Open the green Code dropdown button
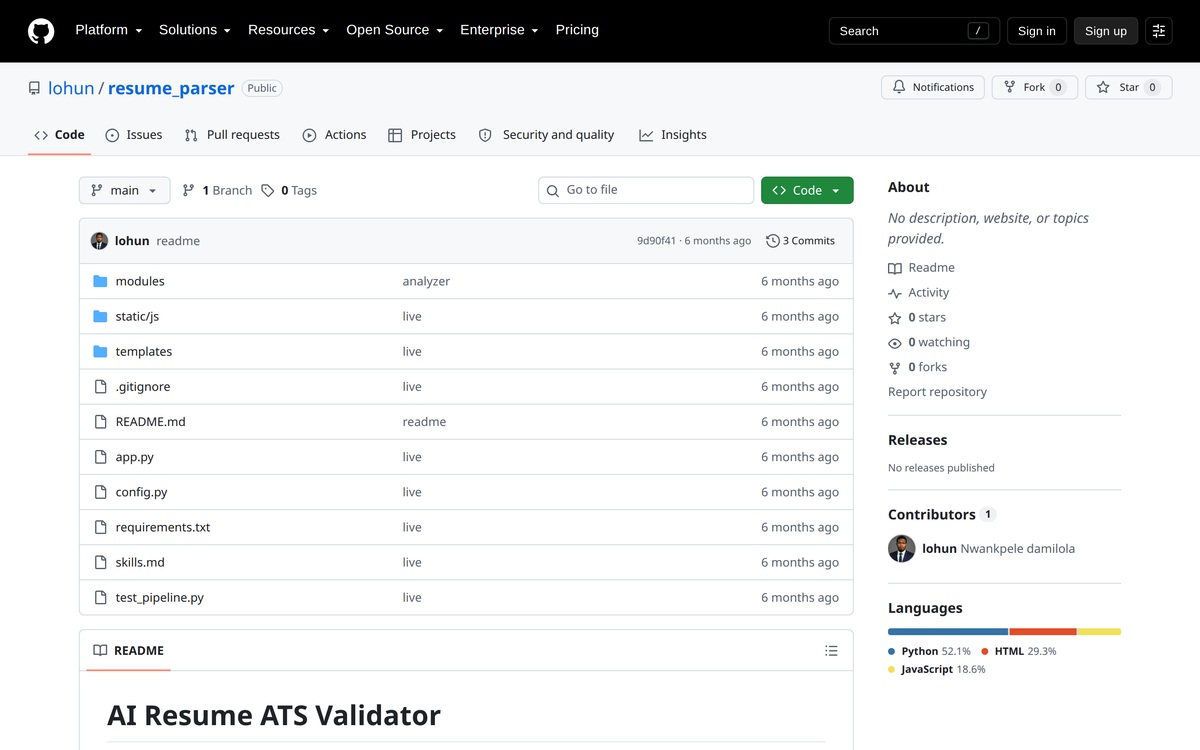The height and width of the screenshot is (750, 1200). coord(807,190)
